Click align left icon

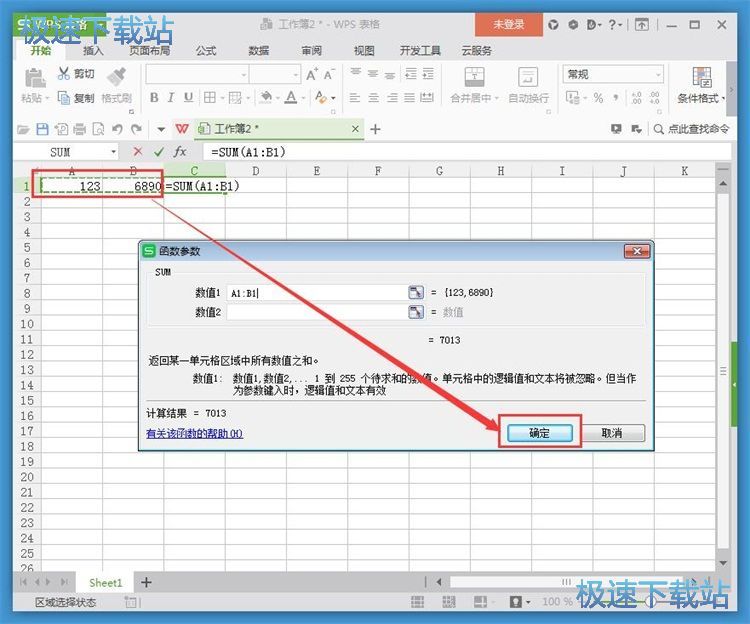(x=354, y=98)
